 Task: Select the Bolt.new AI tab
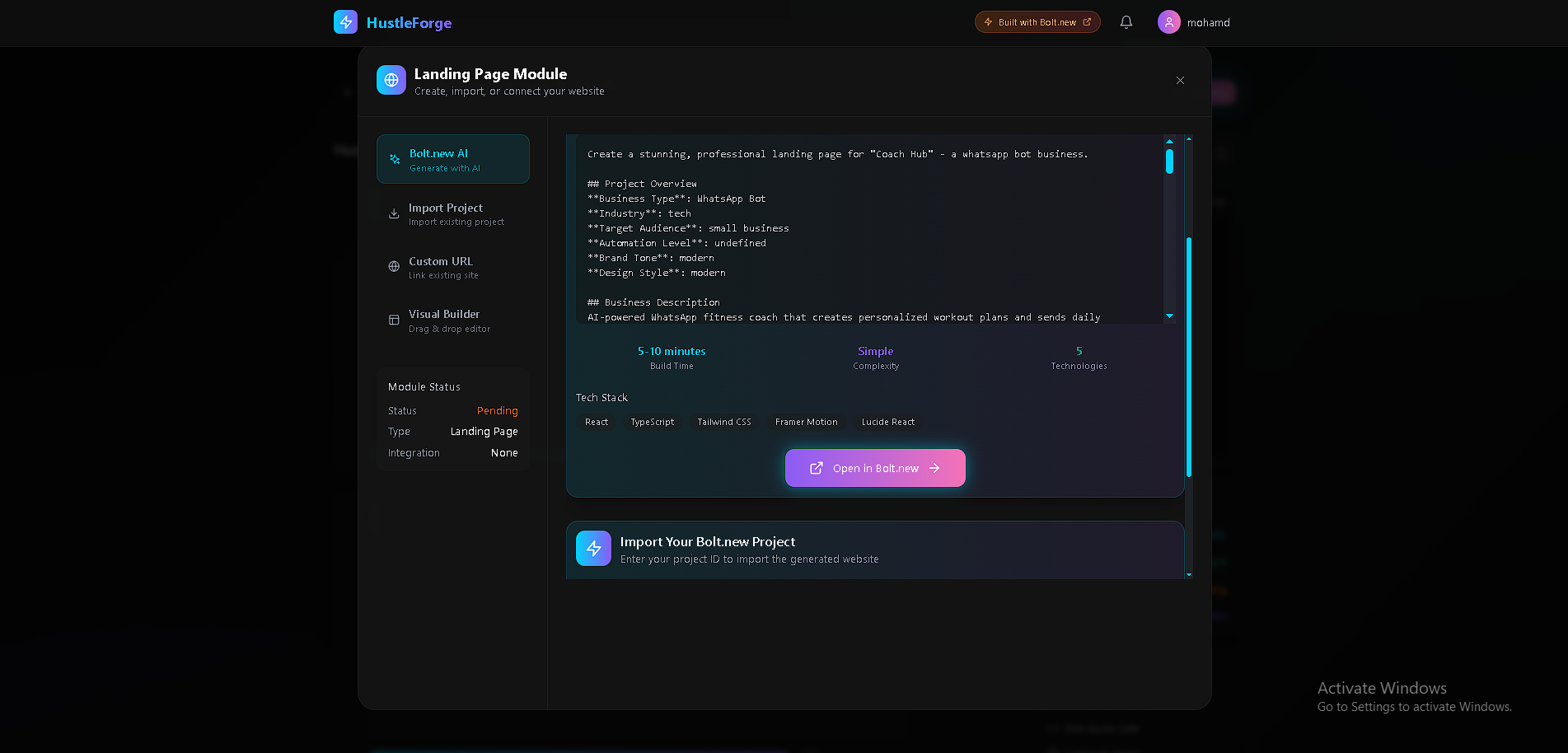(x=453, y=159)
